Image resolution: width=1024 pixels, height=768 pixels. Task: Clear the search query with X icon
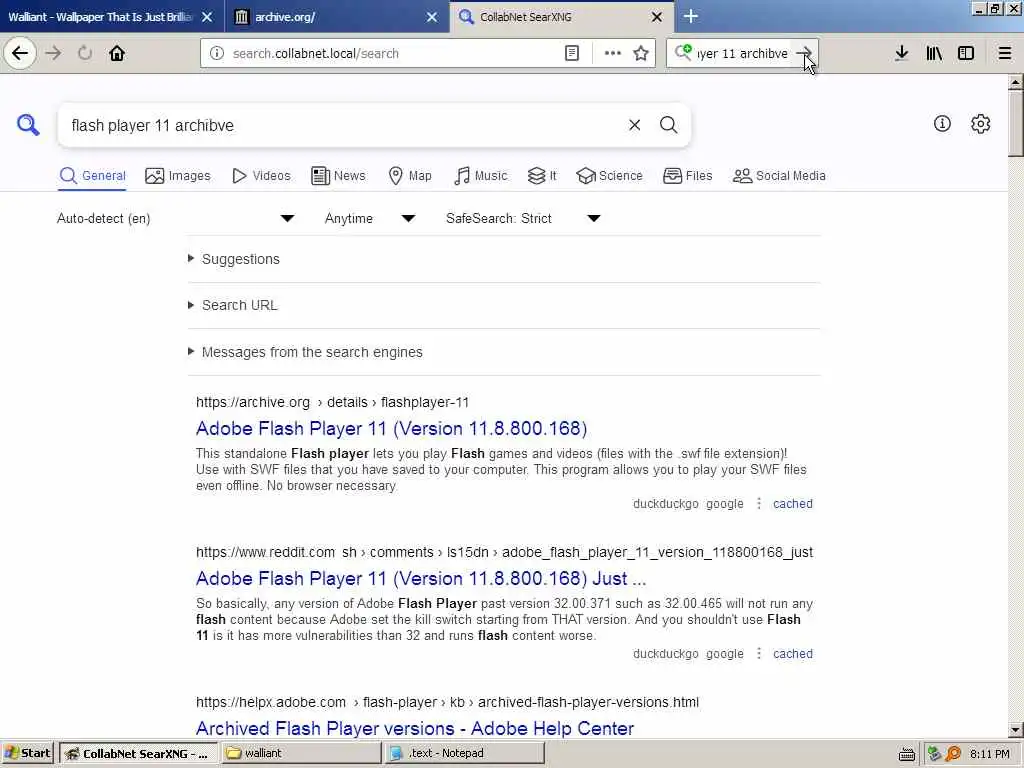[634, 125]
